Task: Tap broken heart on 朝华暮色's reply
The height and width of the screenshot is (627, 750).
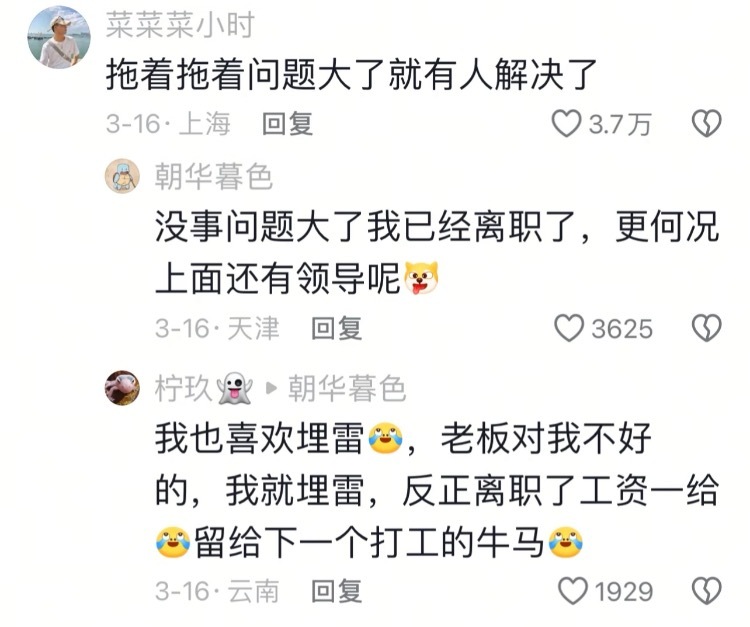Action: pos(706,328)
